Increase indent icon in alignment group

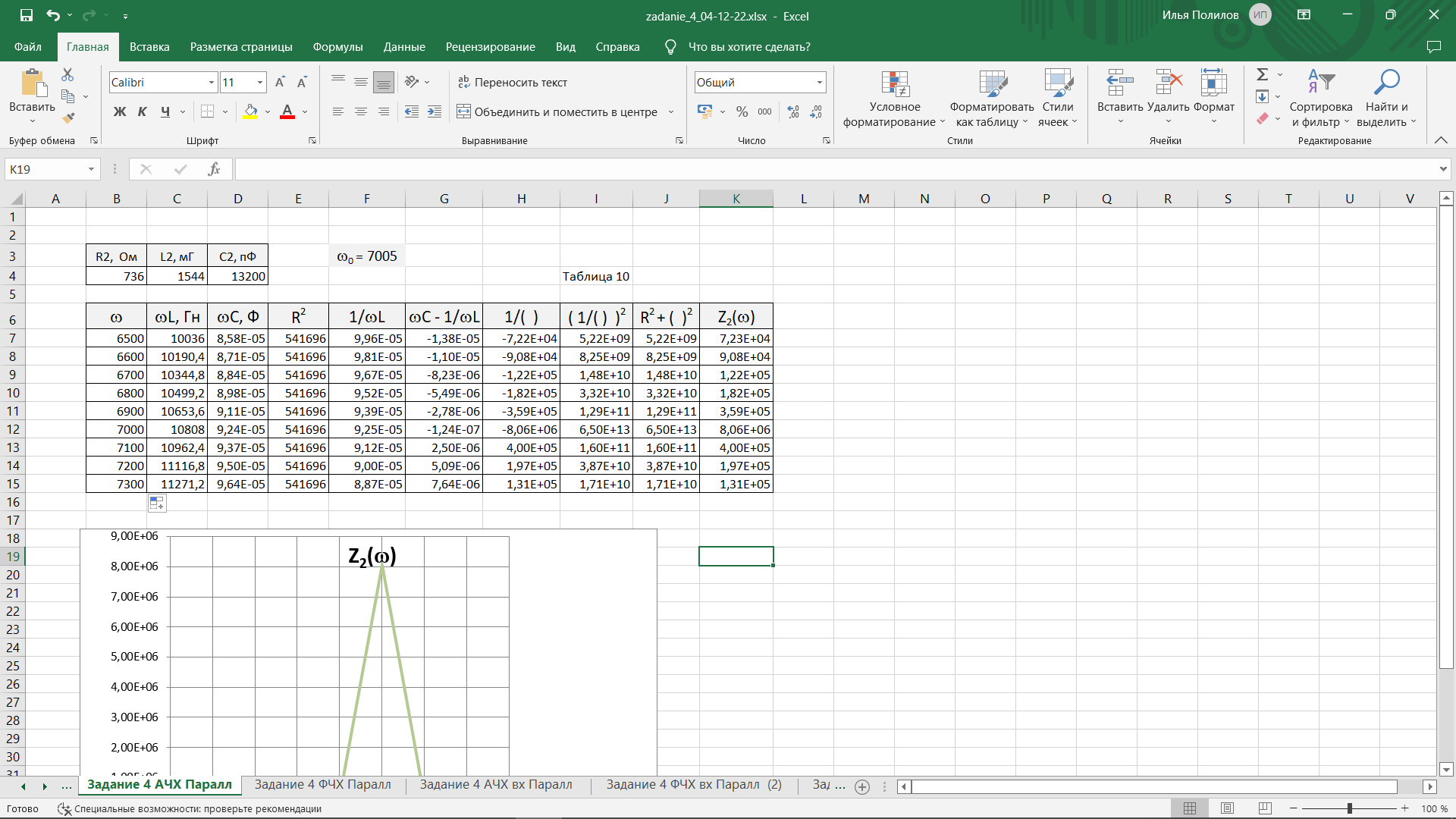tap(435, 111)
